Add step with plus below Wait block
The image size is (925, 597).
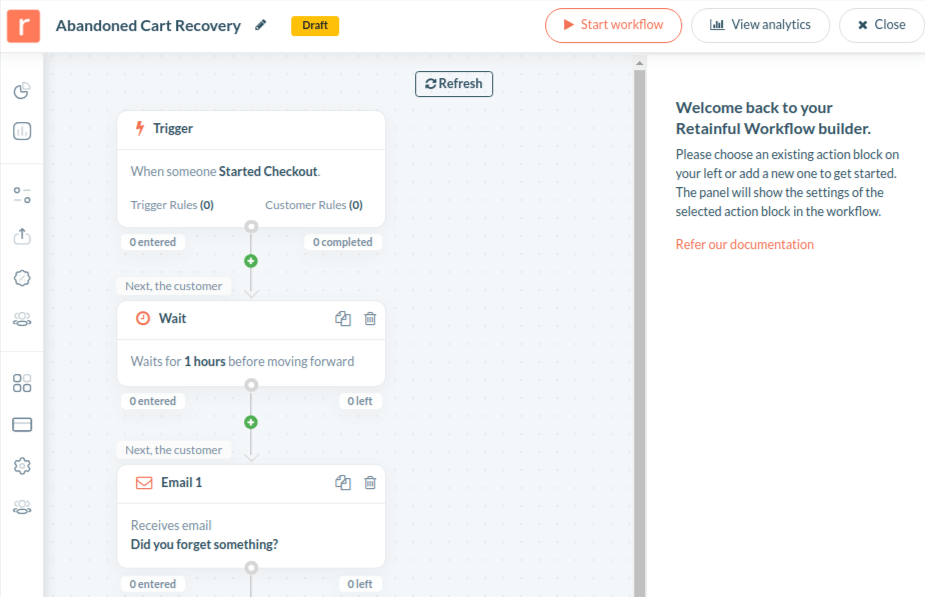pos(251,422)
